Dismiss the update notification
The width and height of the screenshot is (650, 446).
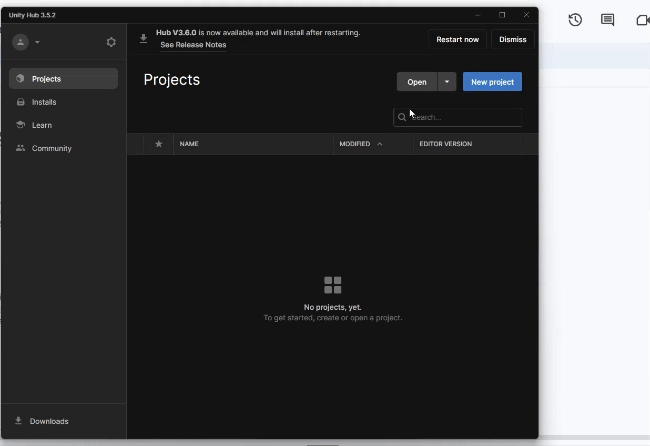pyautogui.click(x=513, y=39)
